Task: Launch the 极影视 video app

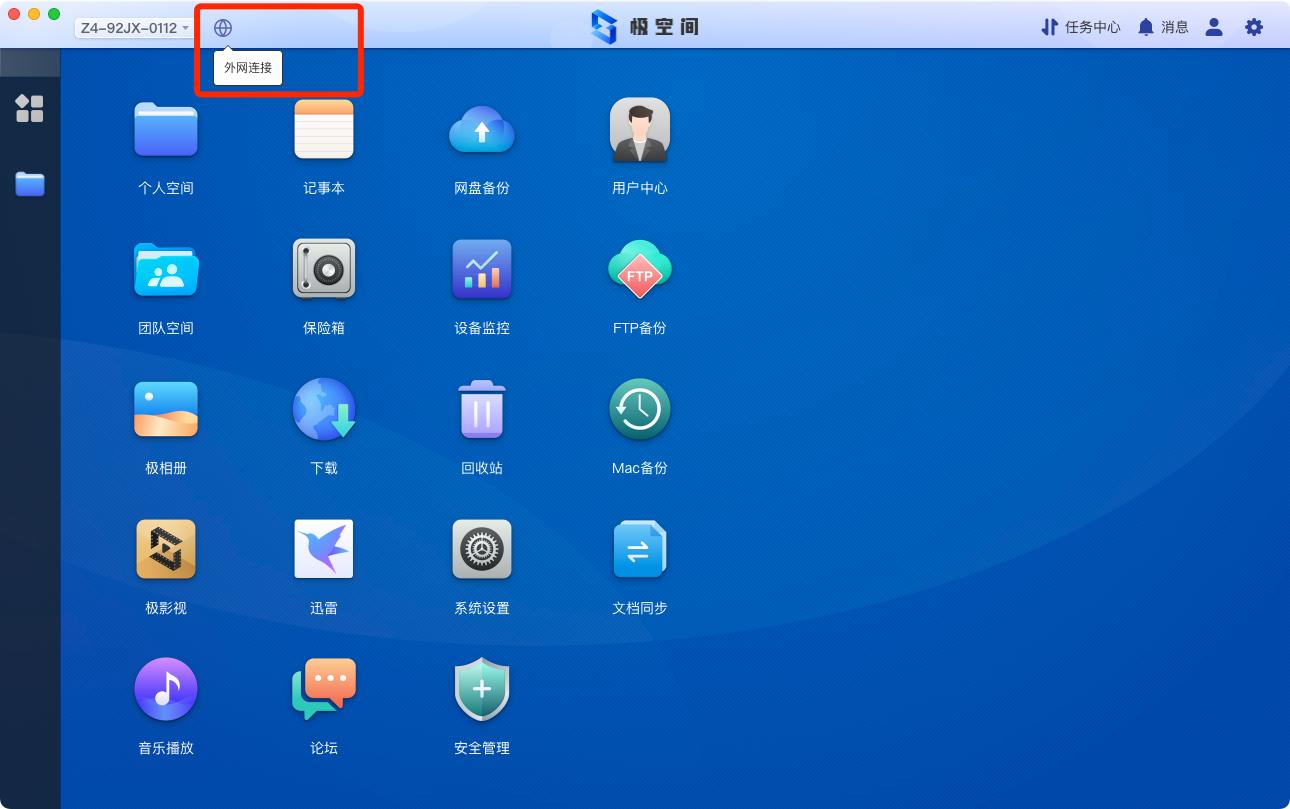Action: pos(166,549)
